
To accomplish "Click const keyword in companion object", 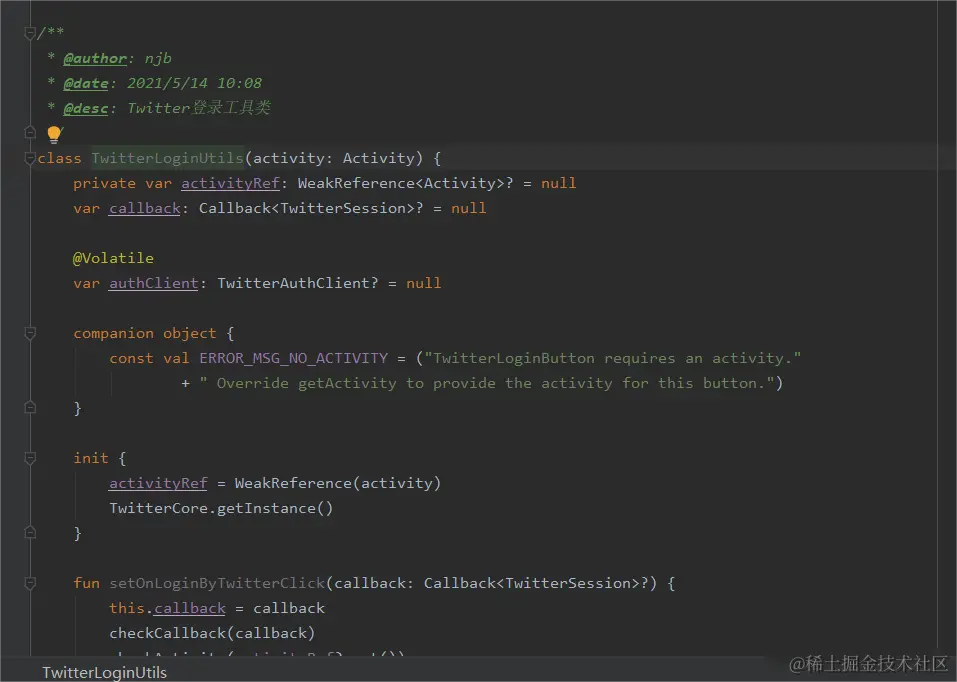I will 131,358.
